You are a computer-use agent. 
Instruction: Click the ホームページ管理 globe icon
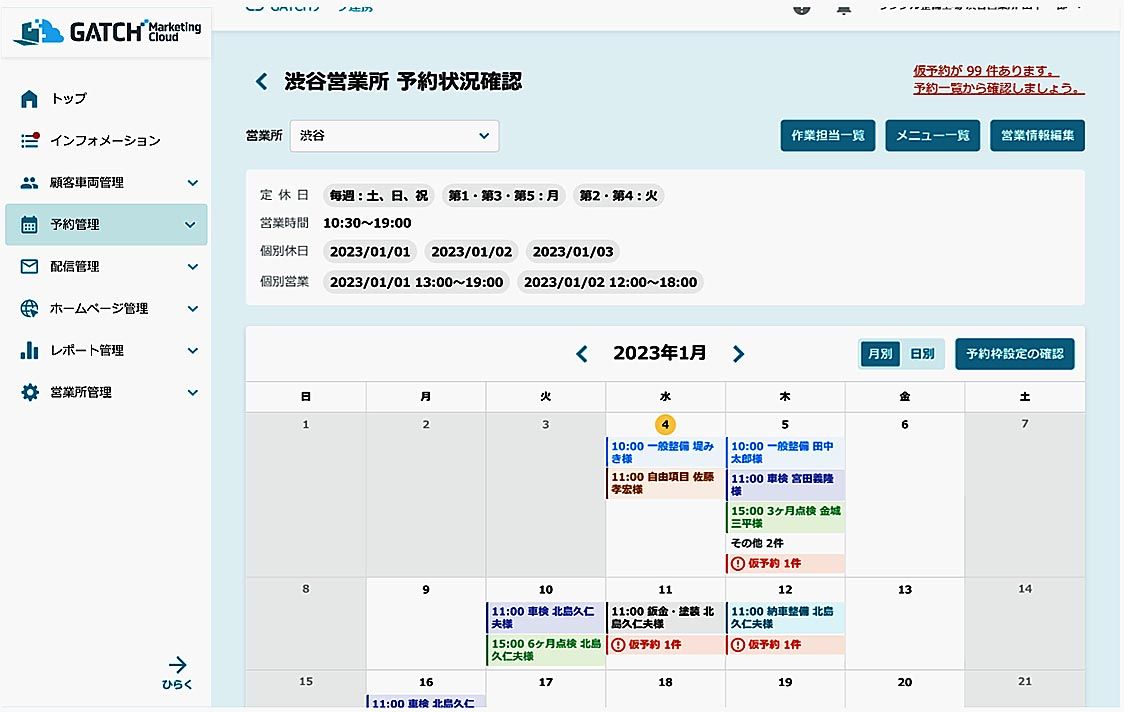click(x=29, y=309)
